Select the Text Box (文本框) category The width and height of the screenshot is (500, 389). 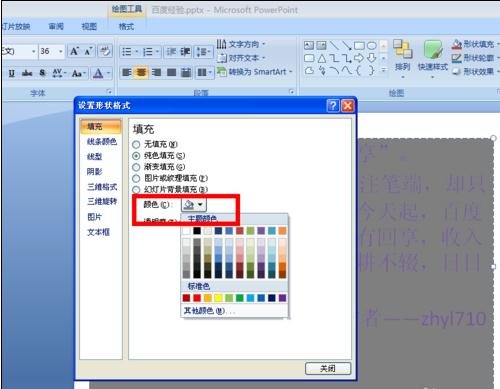pyautogui.click(x=98, y=232)
